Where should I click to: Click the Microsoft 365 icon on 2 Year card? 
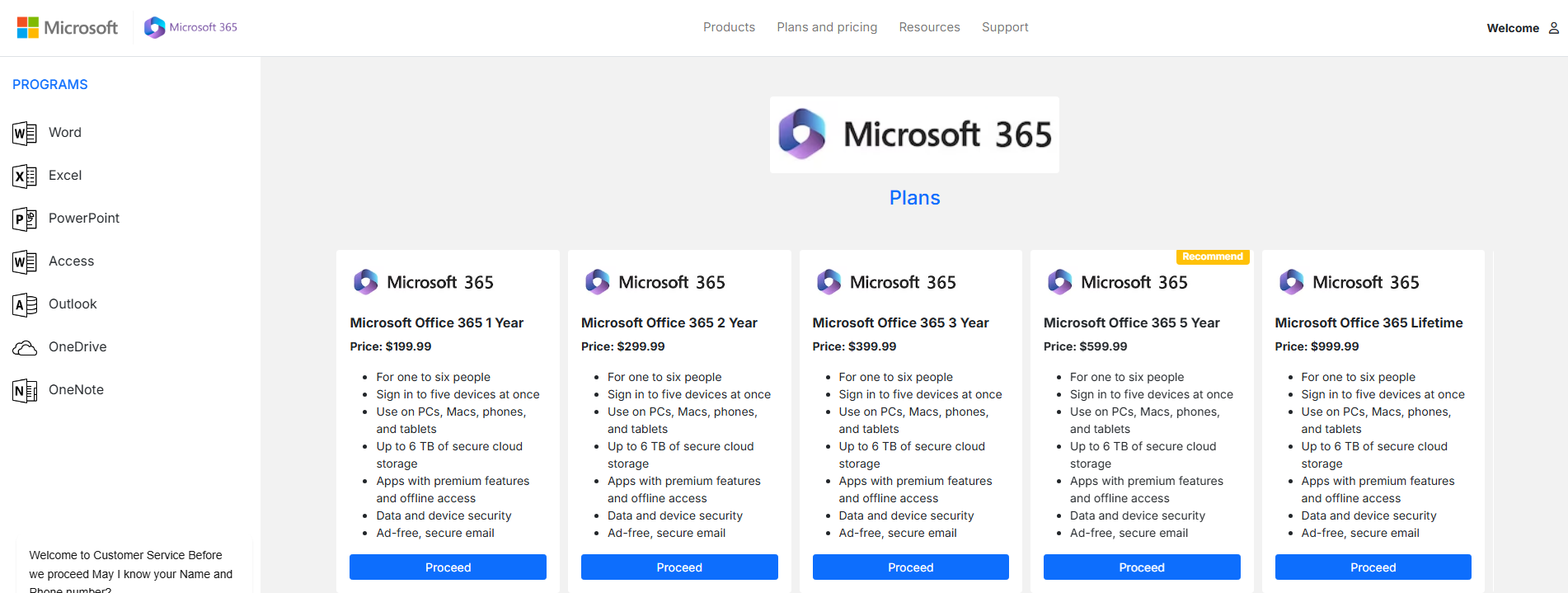pos(597,282)
